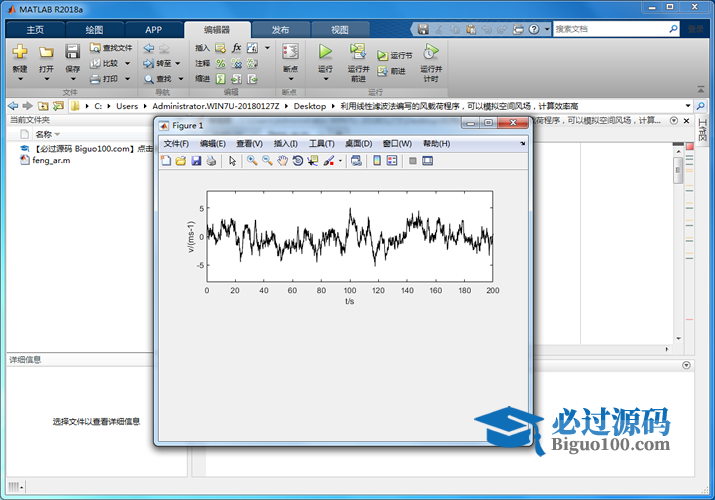Open the feng_ar.m file in file list
This screenshot has width=715, height=500.
[51, 160]
